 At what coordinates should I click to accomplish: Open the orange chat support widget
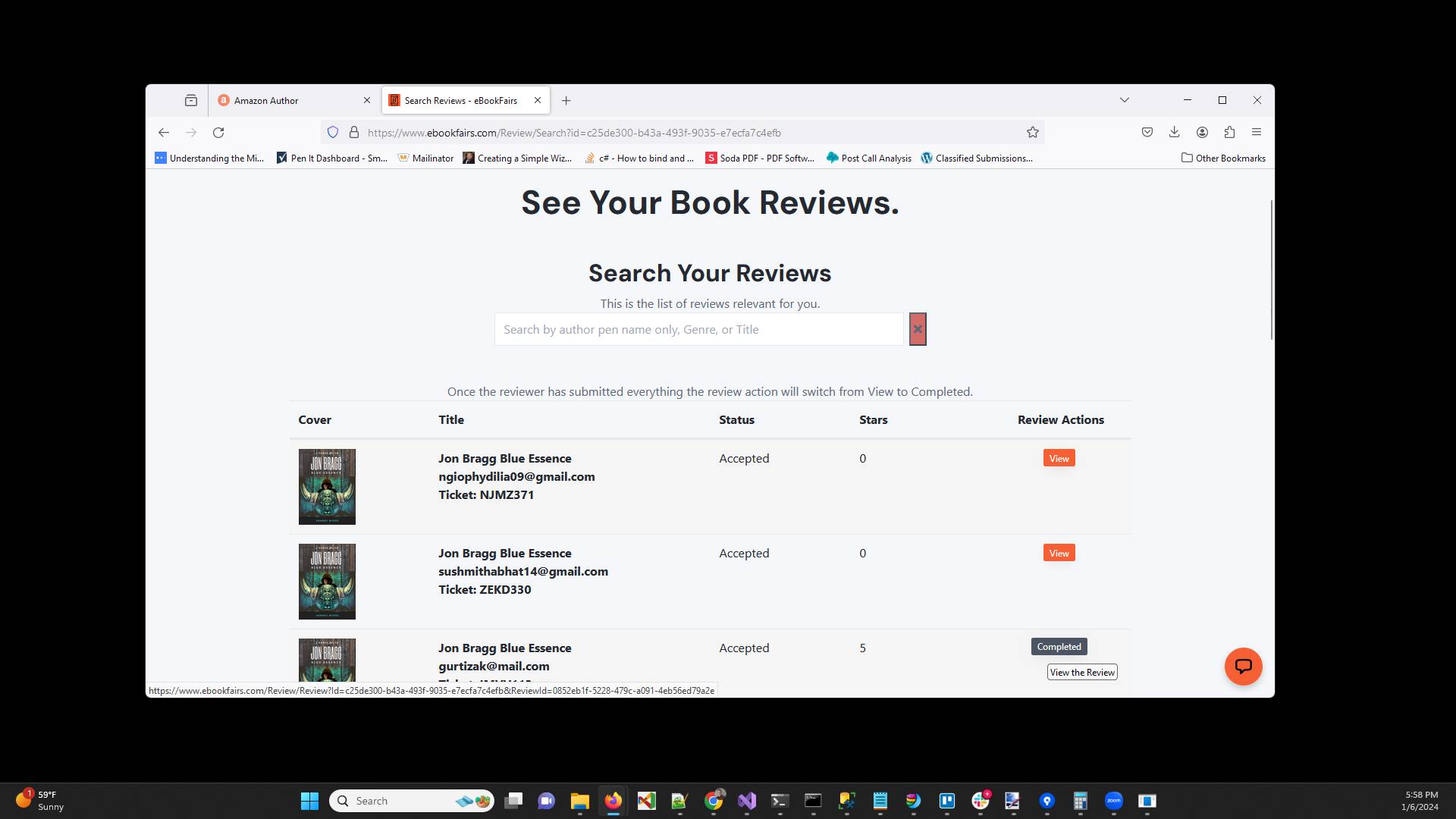[1243, 666]
